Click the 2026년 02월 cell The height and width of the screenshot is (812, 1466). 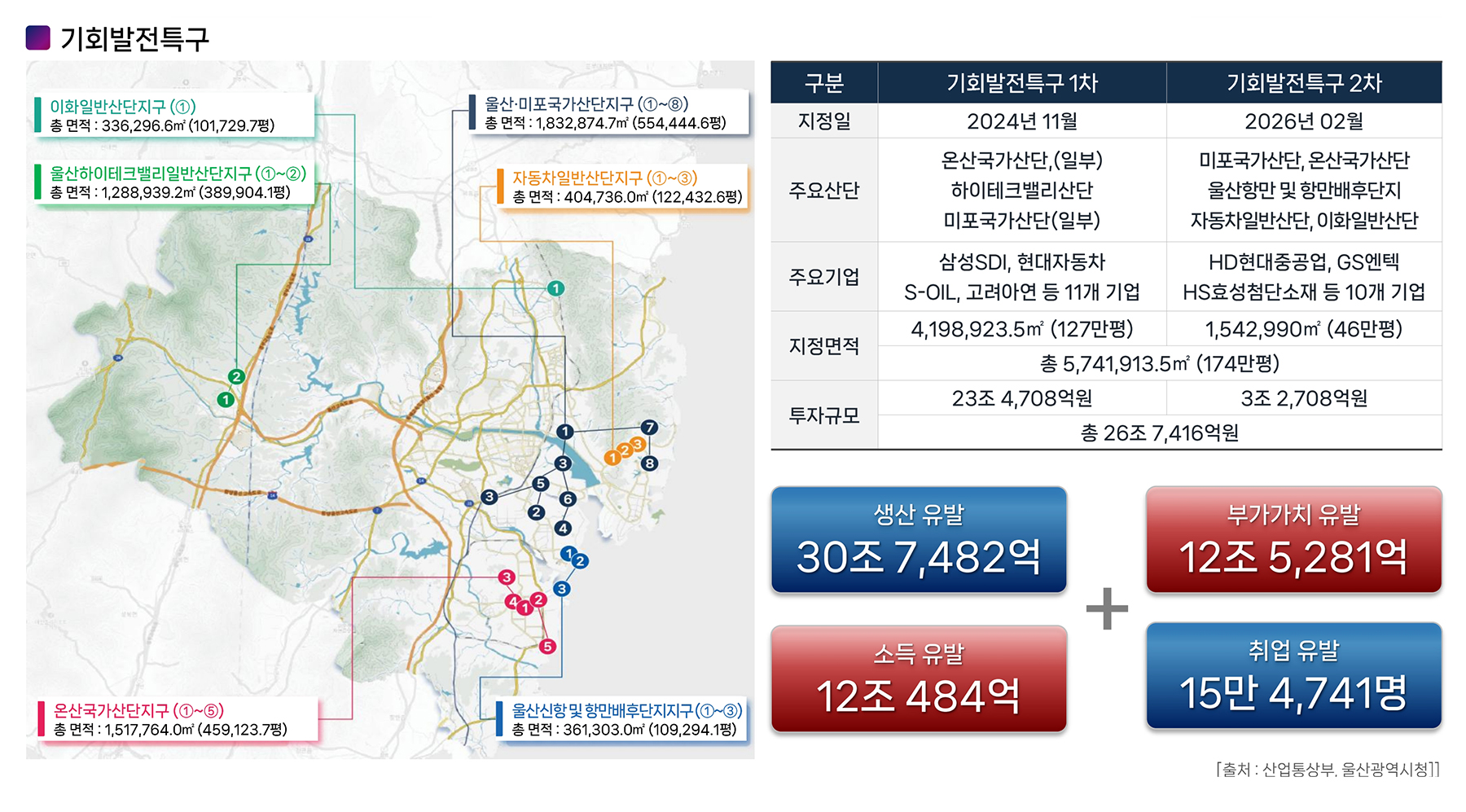pos(1304,121)
